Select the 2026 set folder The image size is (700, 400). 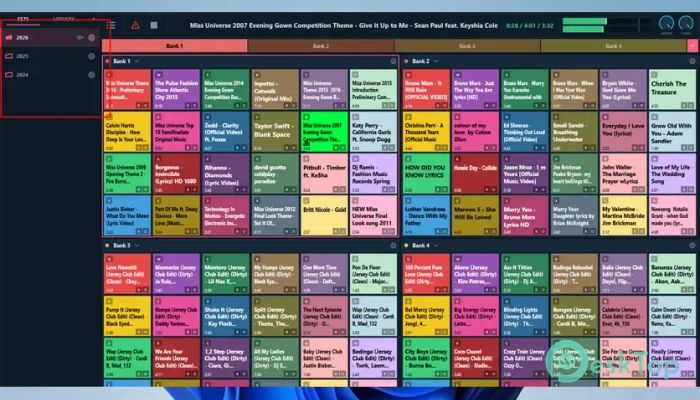(50, 38)
